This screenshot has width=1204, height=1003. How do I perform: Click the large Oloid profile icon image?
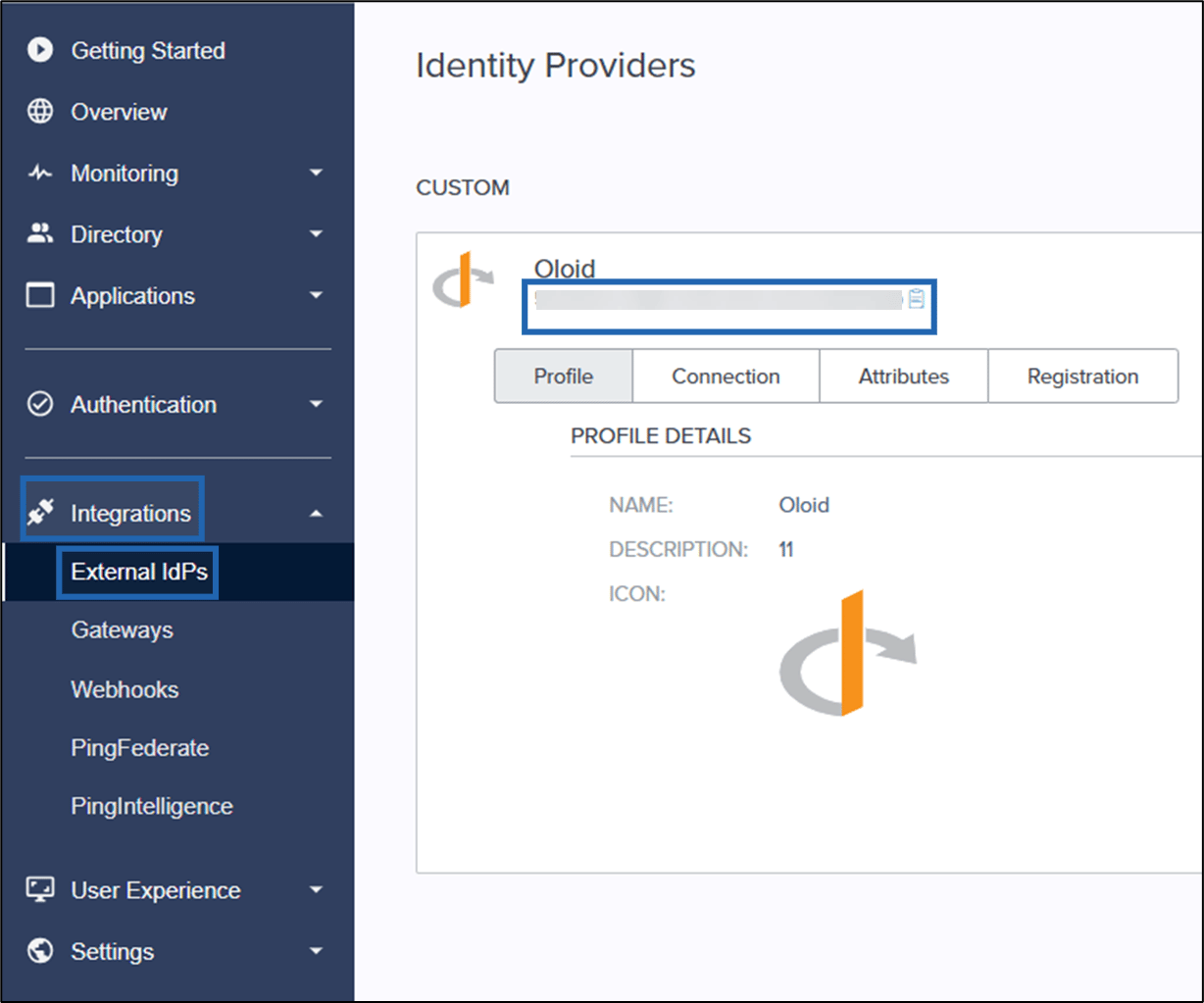848,653
